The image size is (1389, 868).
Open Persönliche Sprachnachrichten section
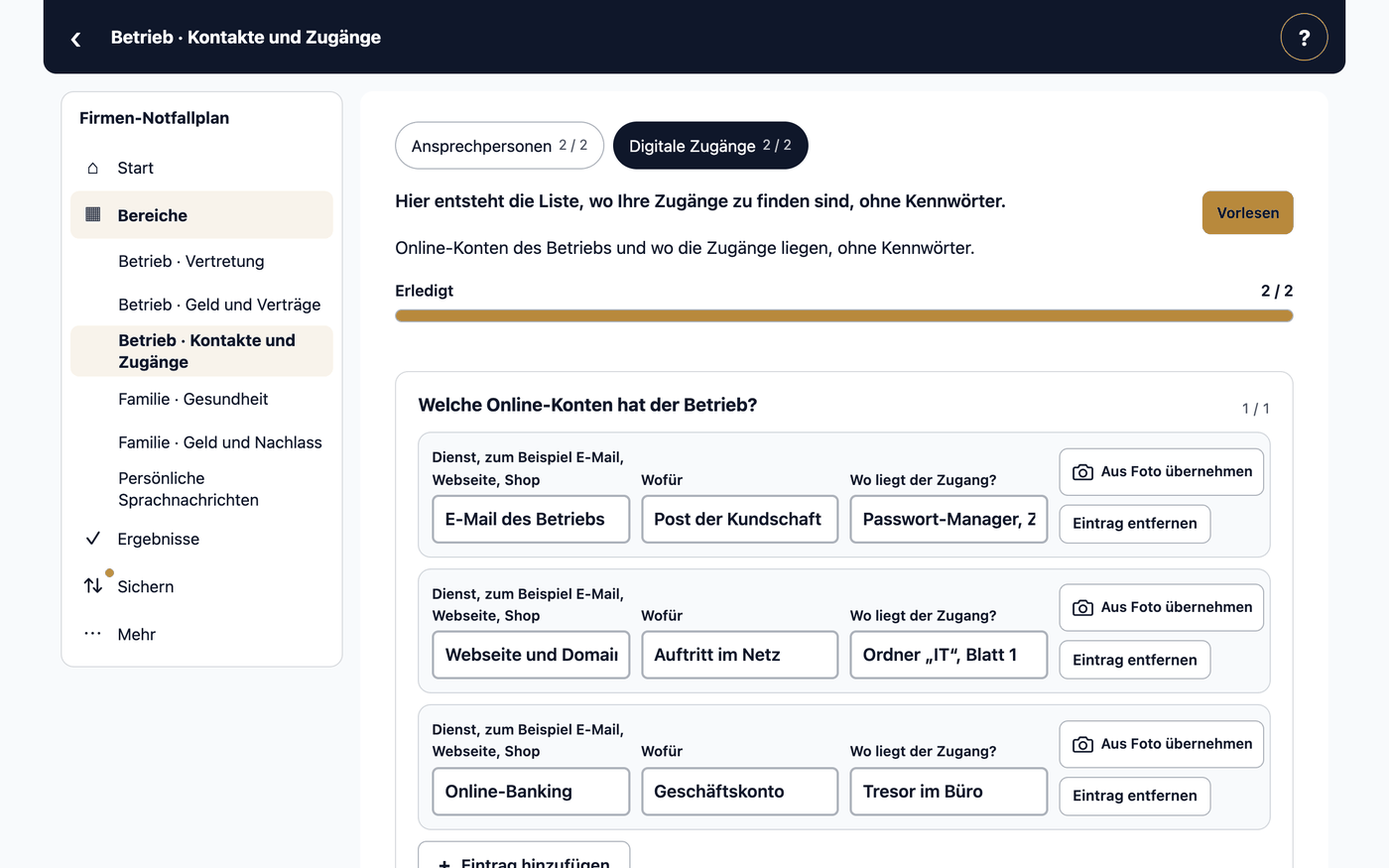pyautogui.click(x=189, y=489)
